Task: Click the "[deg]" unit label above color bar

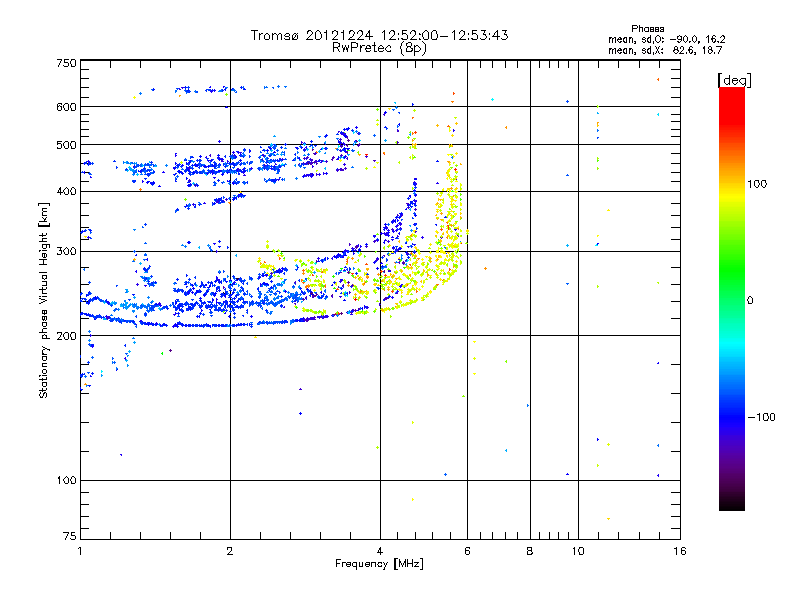Action: tap(734, 80)
